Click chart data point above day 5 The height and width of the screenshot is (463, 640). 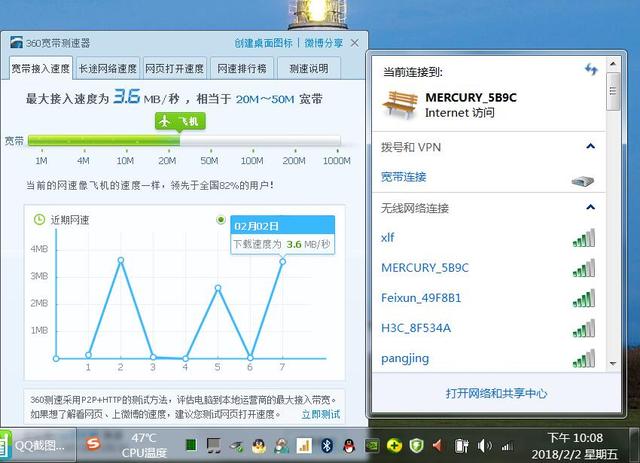click(x=218, y=288)
